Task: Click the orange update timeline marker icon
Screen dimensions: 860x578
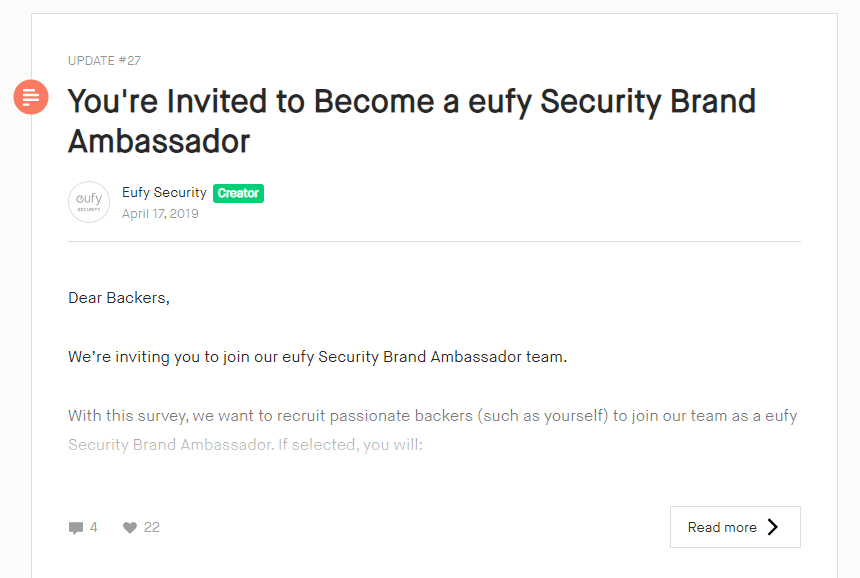Action: point(31,97)
